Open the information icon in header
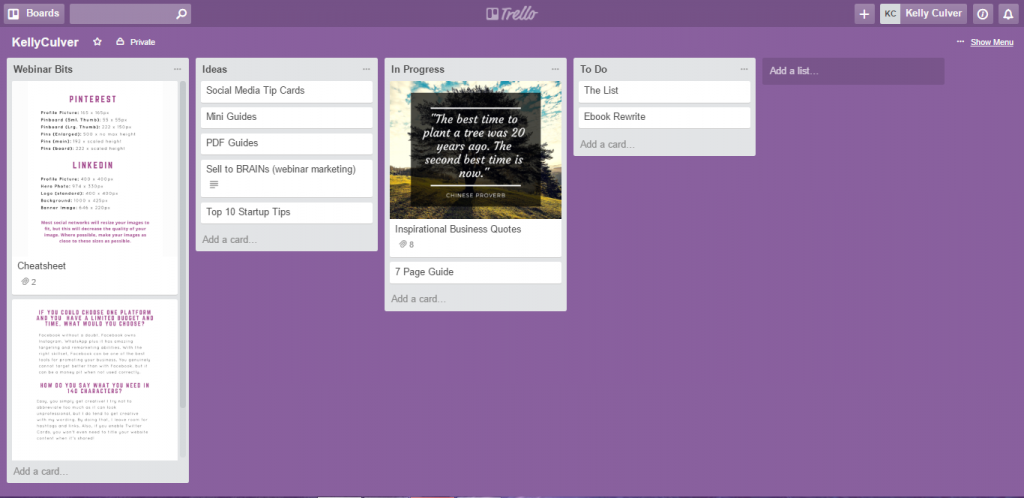 click(x=983, y=14)
